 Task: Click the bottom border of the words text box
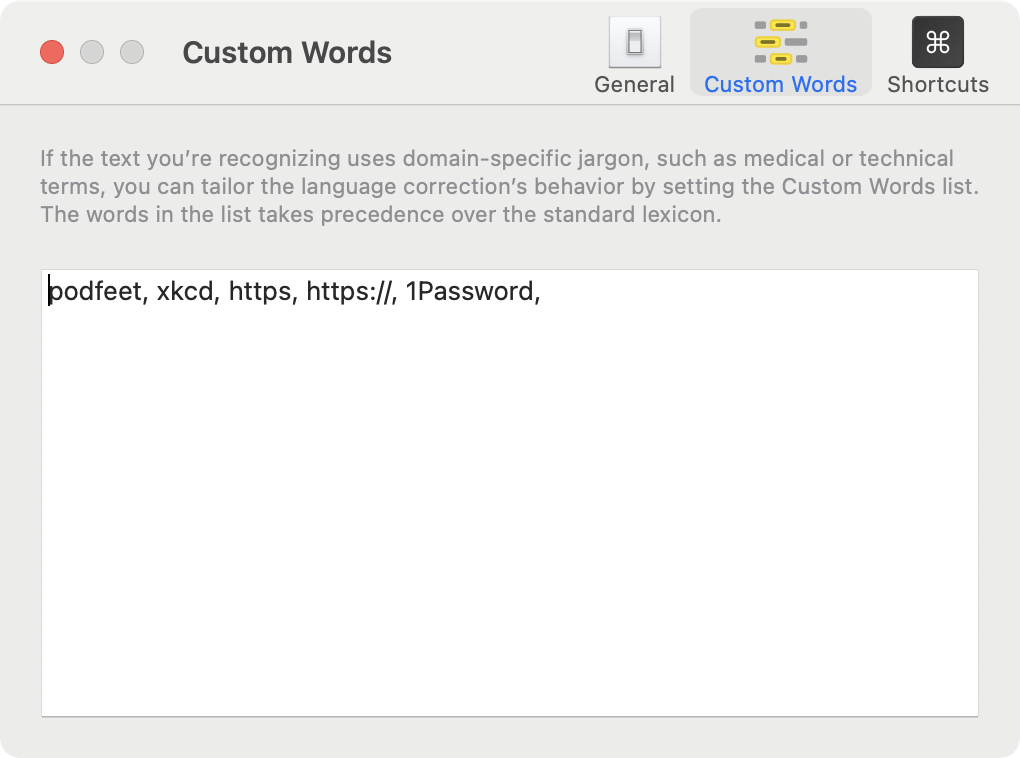(x=510, y=716)
